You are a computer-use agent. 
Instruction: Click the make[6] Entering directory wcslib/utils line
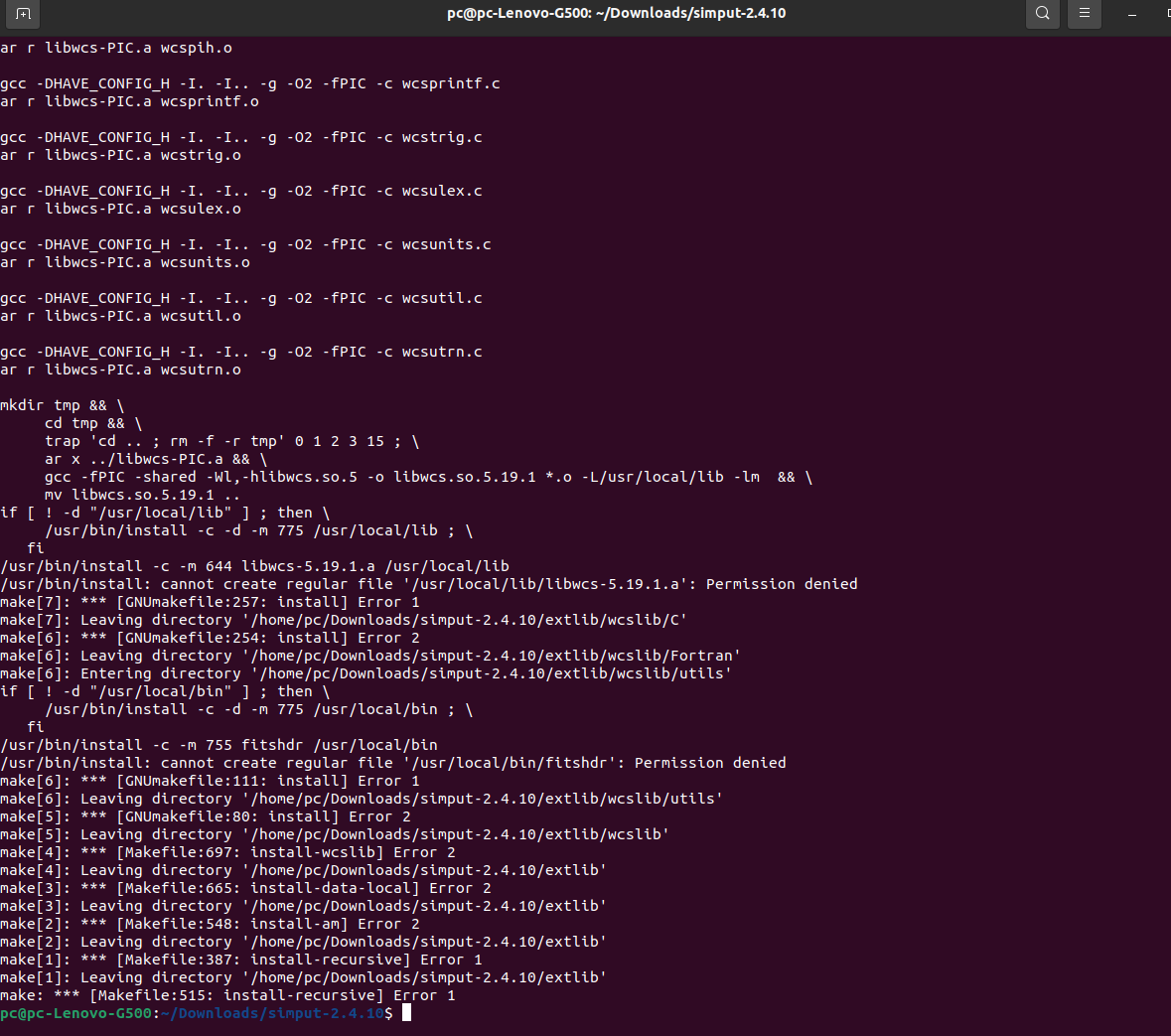coord(366,673)
